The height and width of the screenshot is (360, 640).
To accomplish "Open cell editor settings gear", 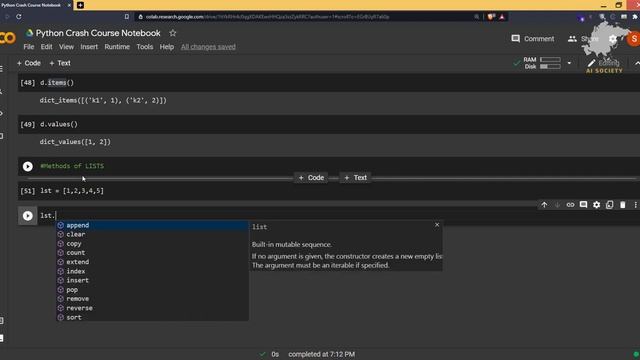I will tap(596, 205).
